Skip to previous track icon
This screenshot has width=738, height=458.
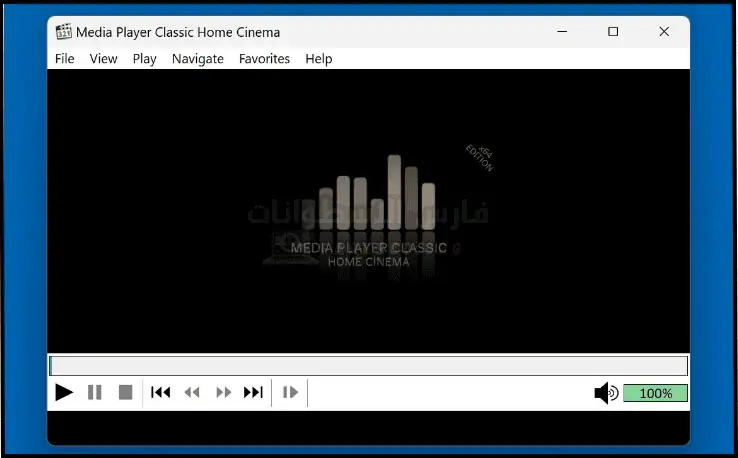[160, 393]
